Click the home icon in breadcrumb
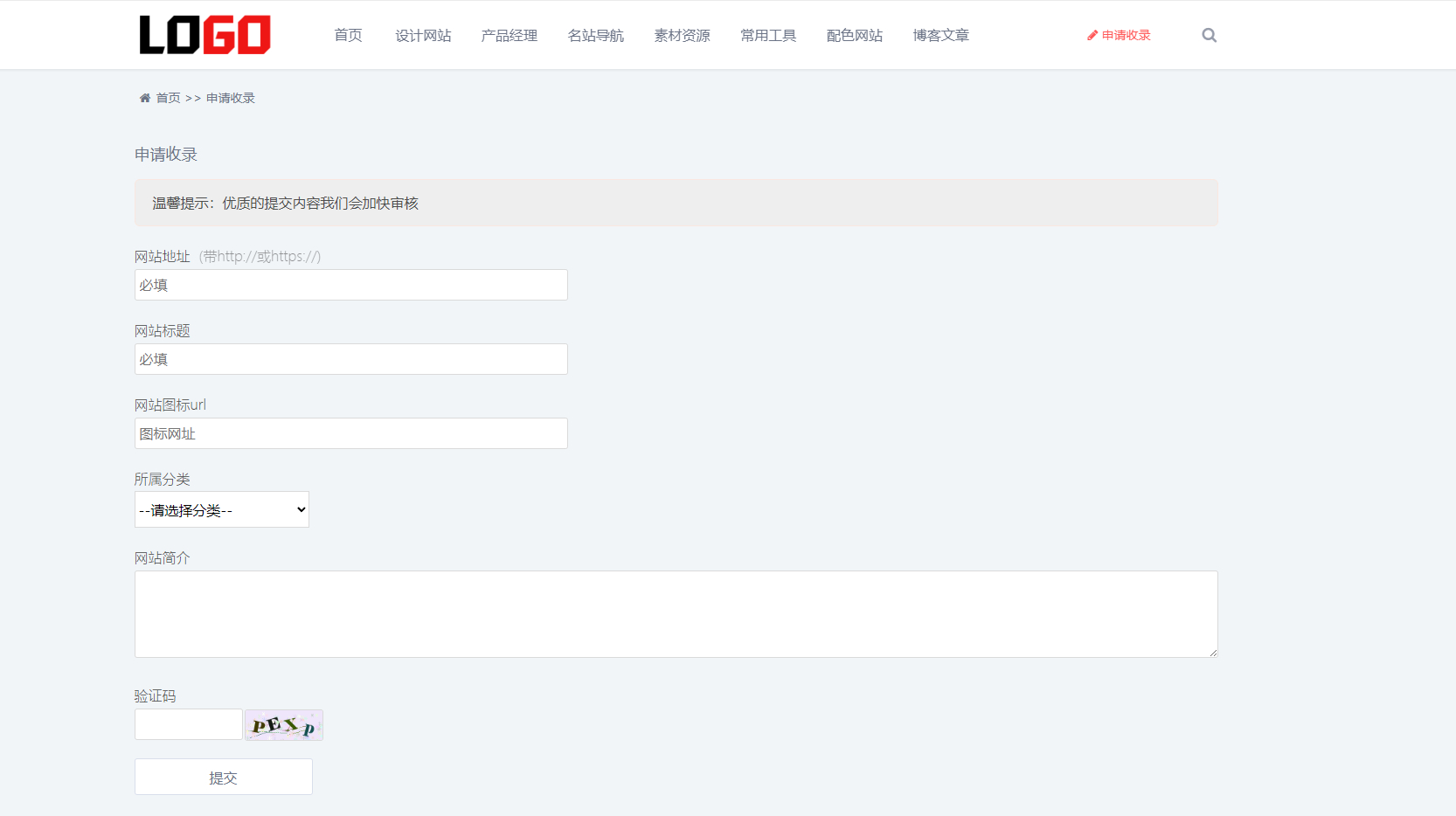1456x816 pixels. pos(144,97)
